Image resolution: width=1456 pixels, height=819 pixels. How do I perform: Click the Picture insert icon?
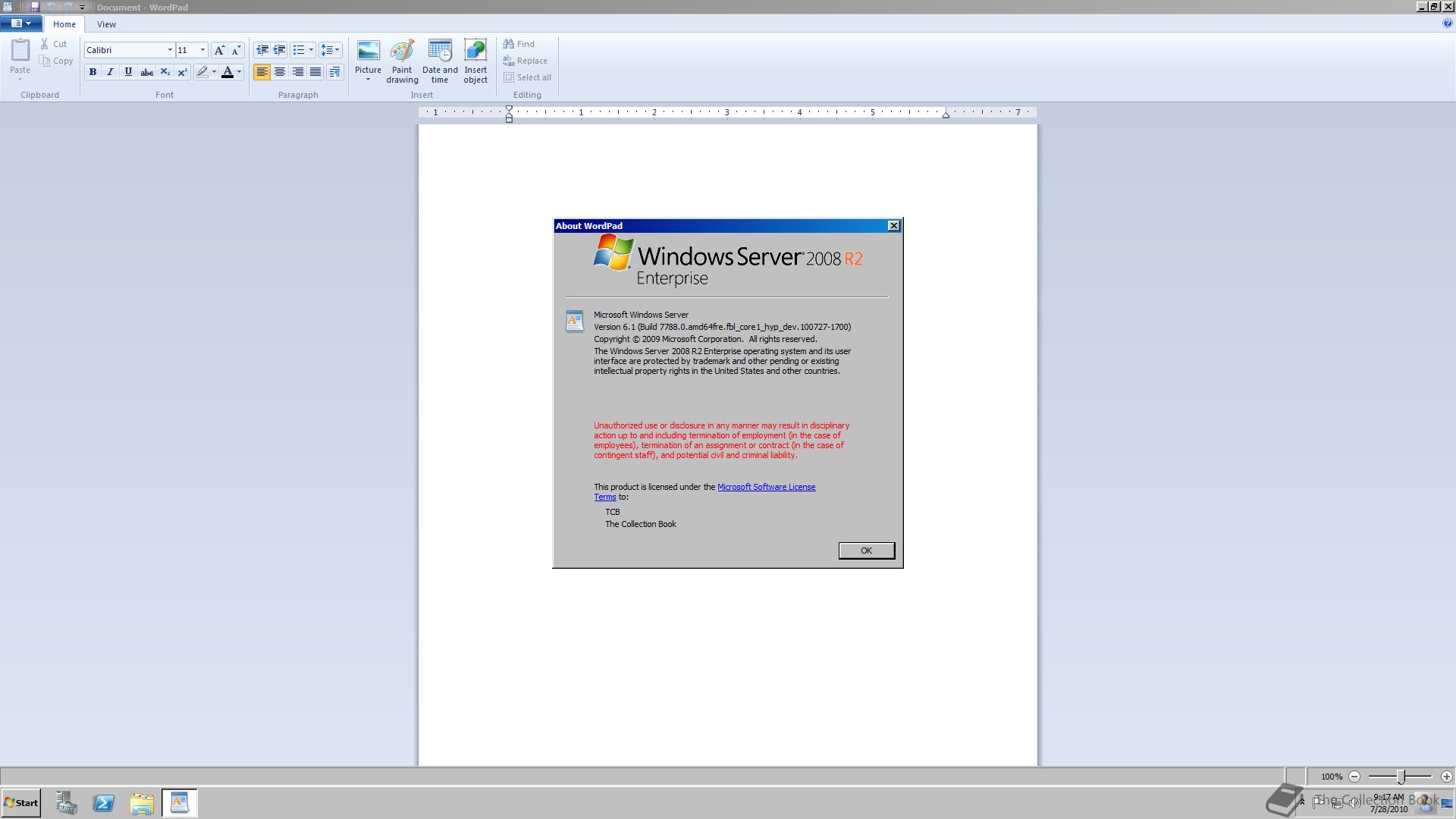click(369, 51)
